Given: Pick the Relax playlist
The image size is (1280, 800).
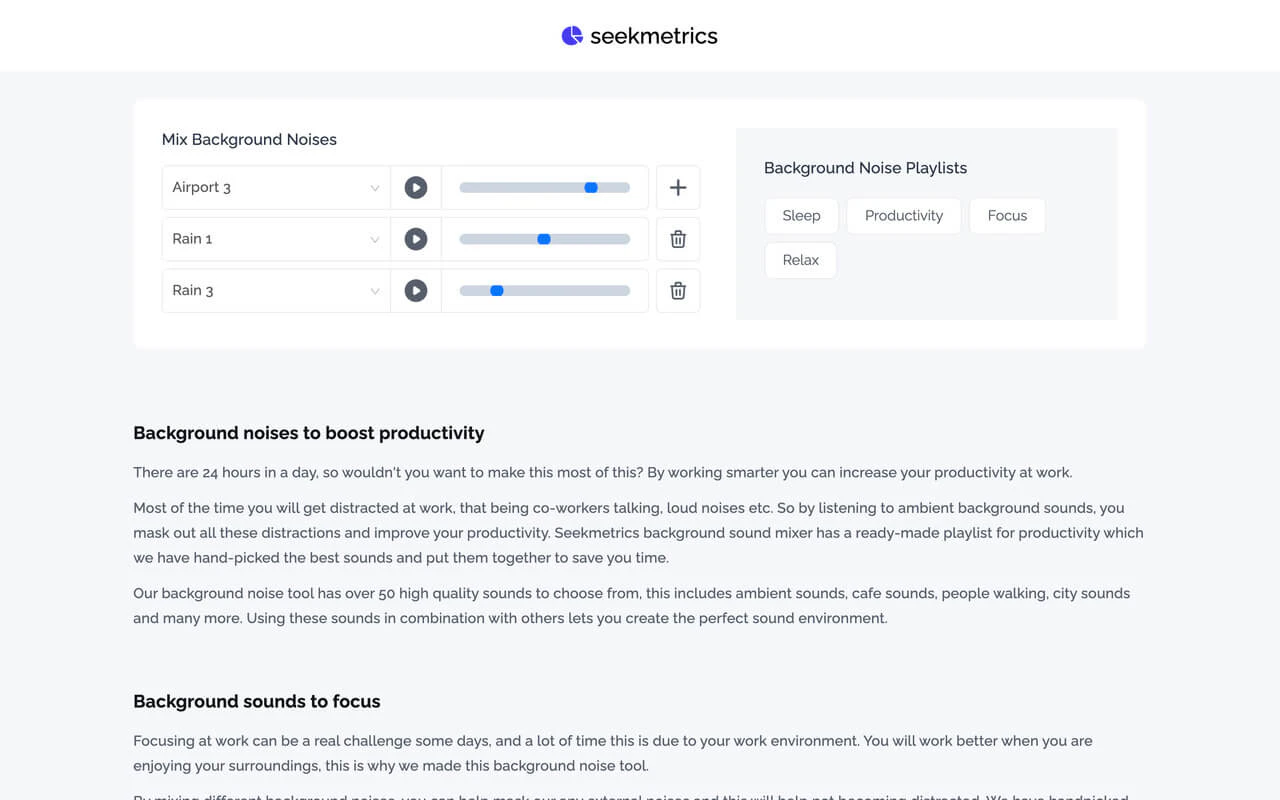Looking at the screenshot, I should point(801,260).
